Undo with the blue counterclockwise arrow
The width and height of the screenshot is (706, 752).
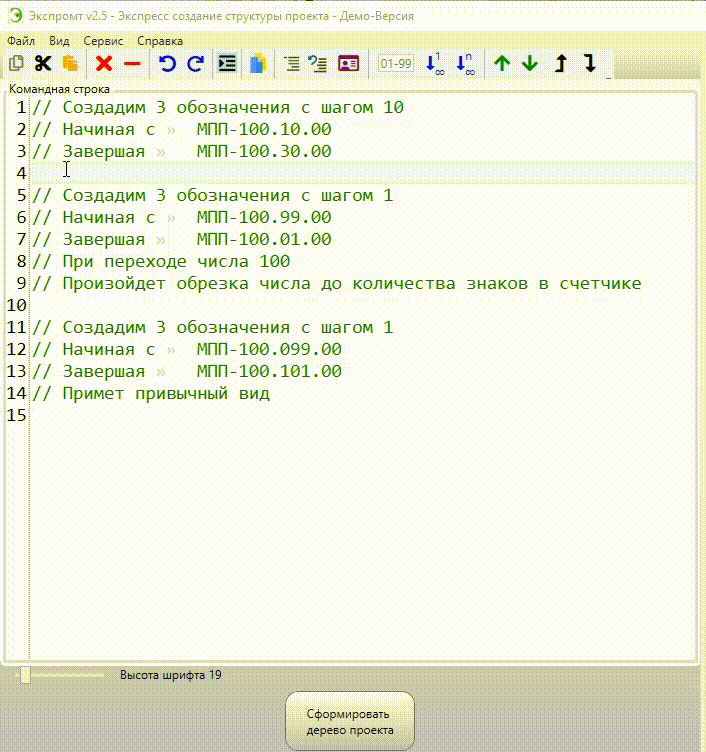[167, 63]
